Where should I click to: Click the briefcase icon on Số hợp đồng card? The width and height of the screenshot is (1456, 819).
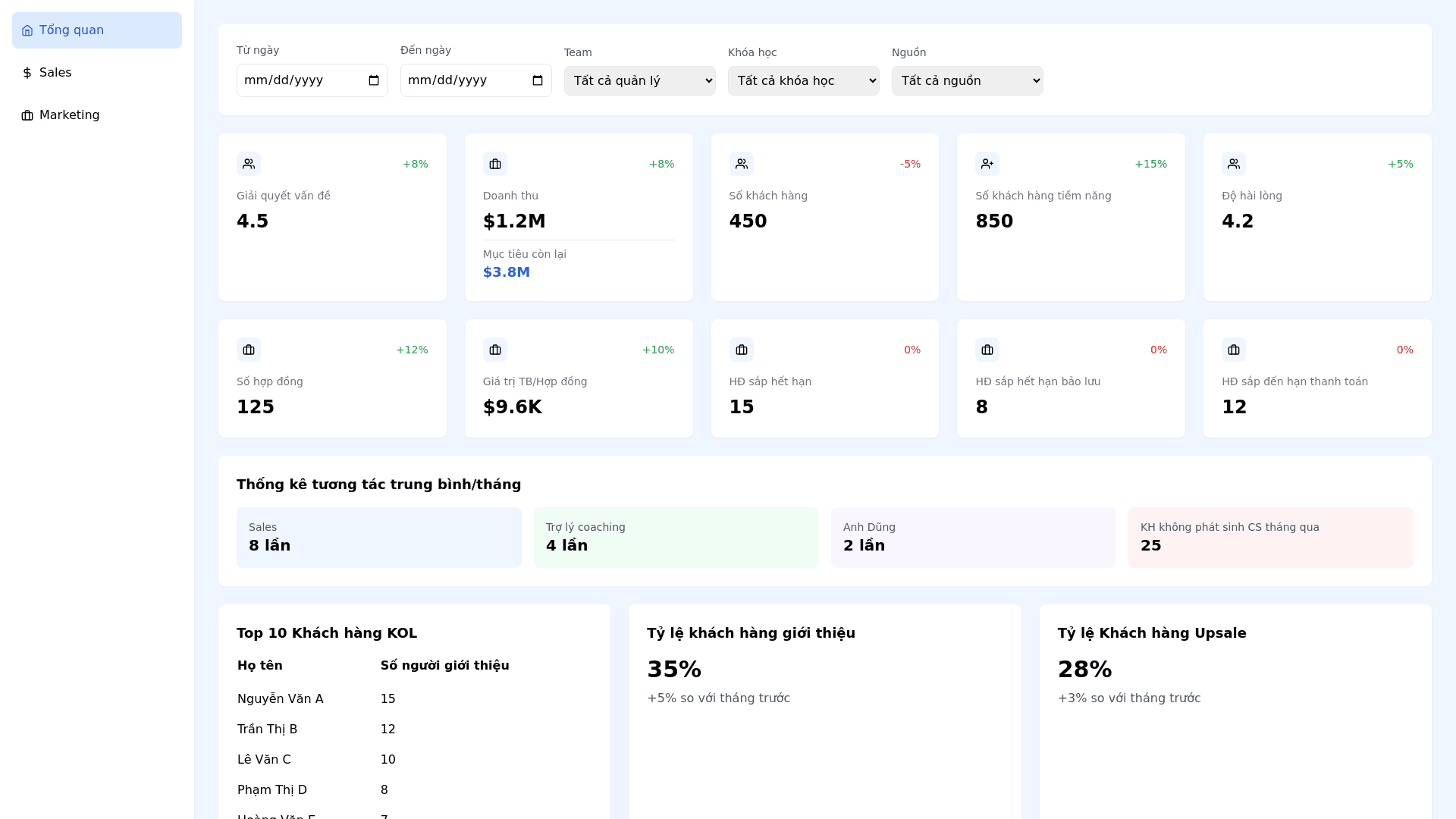[249, 350]
